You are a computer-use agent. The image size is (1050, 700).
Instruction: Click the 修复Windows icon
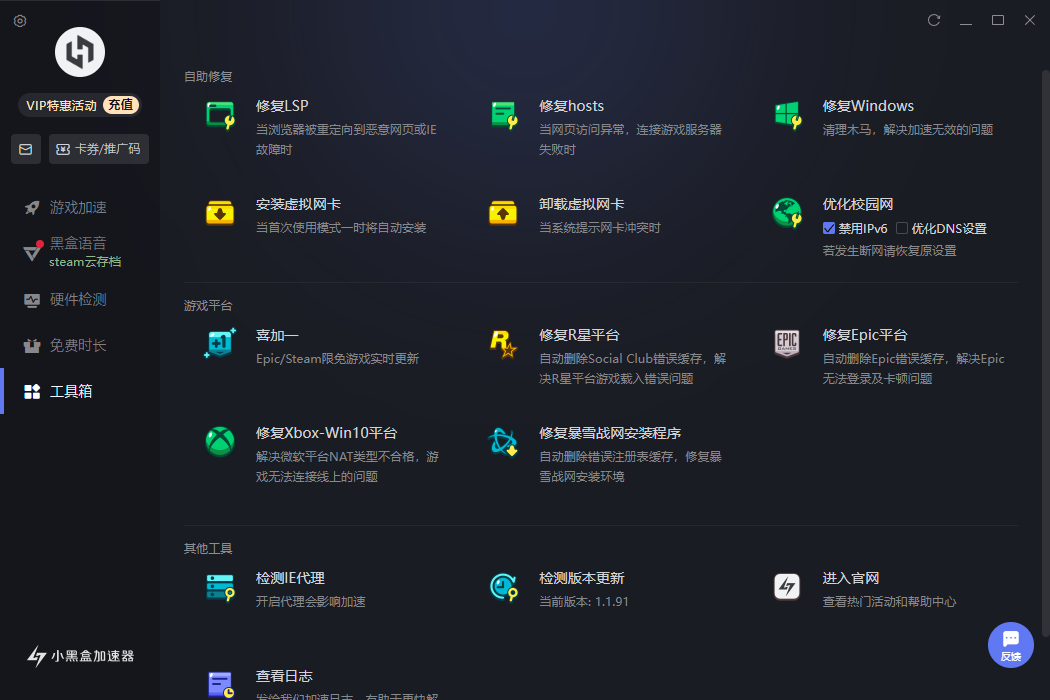[x=788, y=115]
